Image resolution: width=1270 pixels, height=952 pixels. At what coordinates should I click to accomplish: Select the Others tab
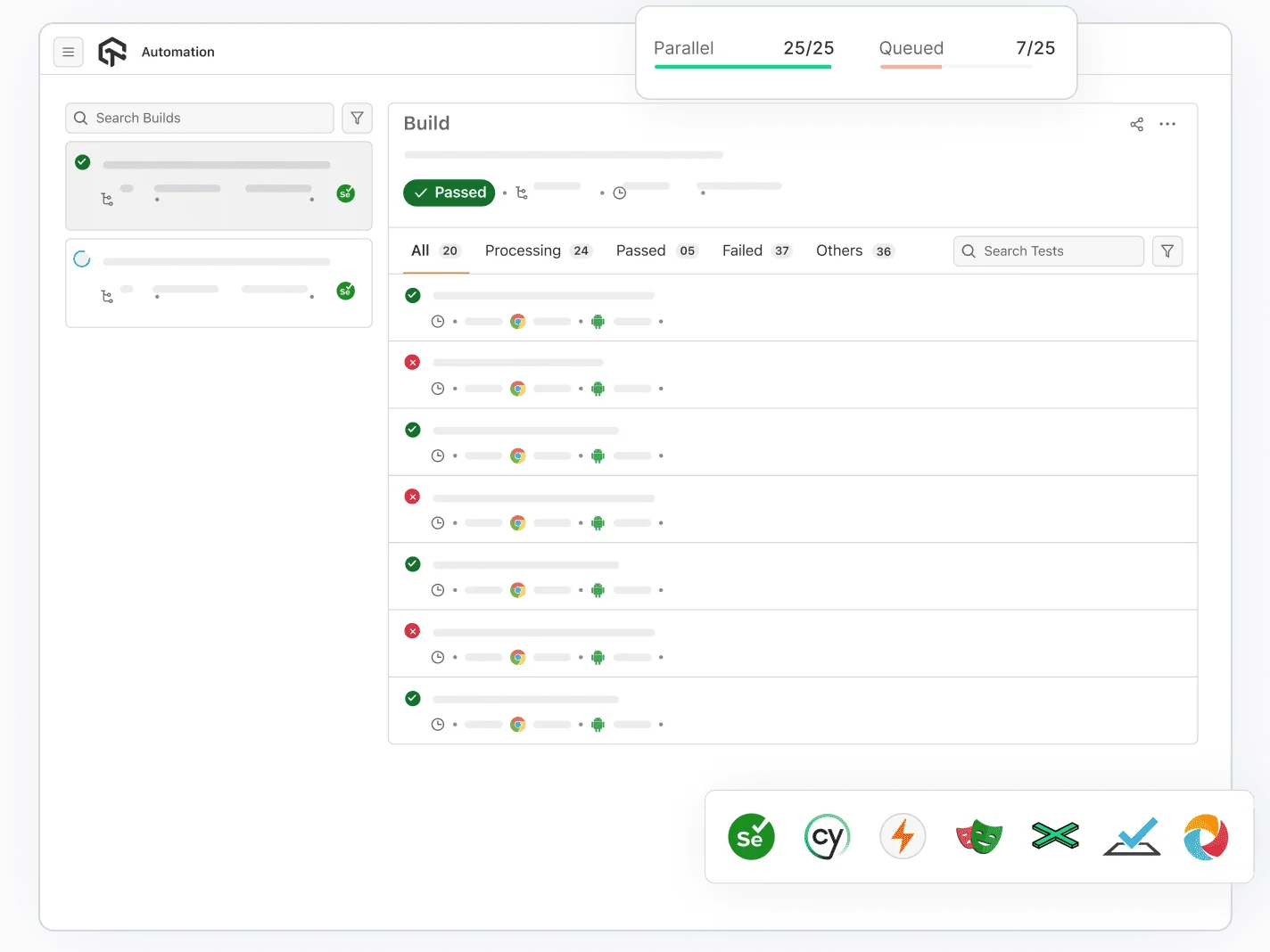838,250
